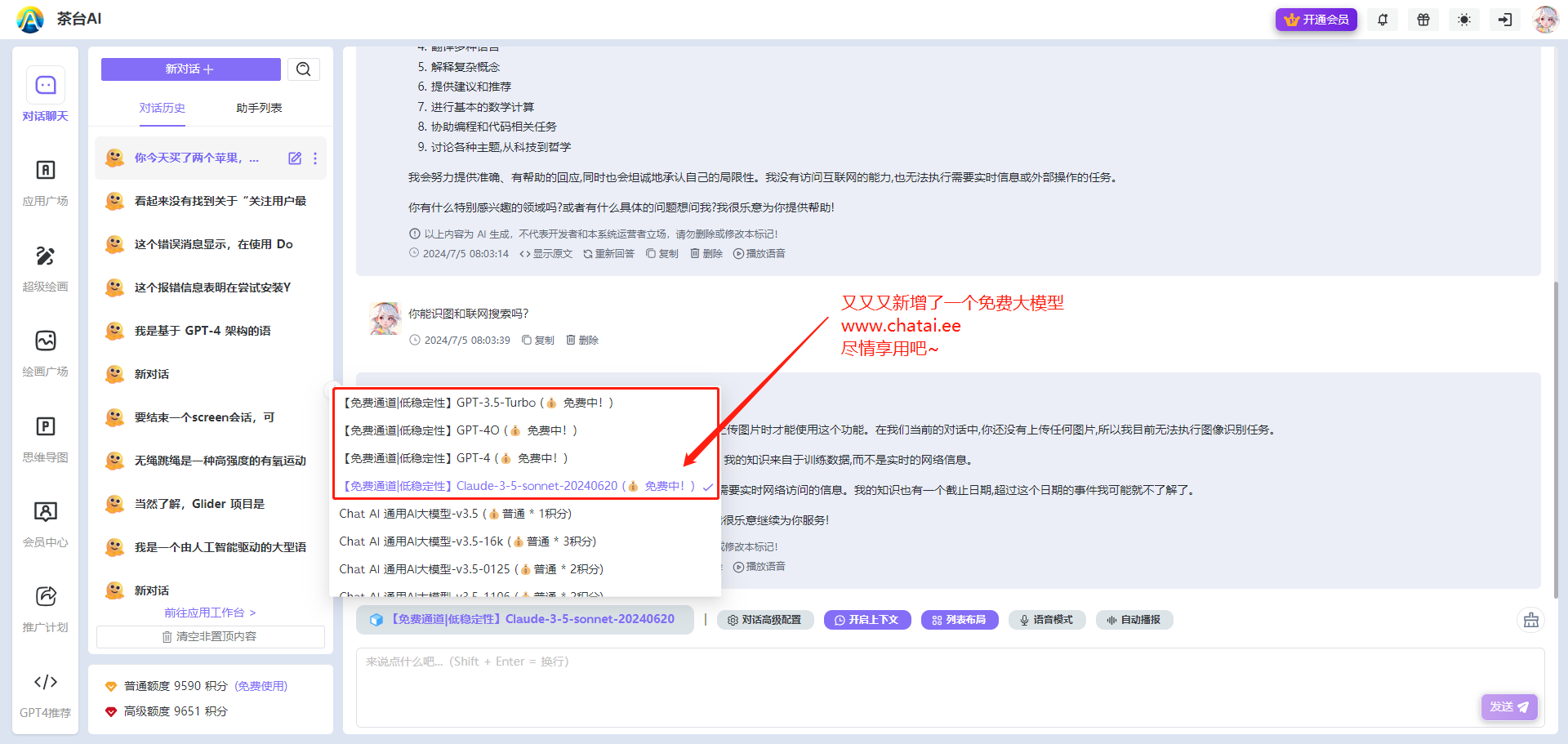Open the 对话聊天 sidebar section

click(46, 95)
